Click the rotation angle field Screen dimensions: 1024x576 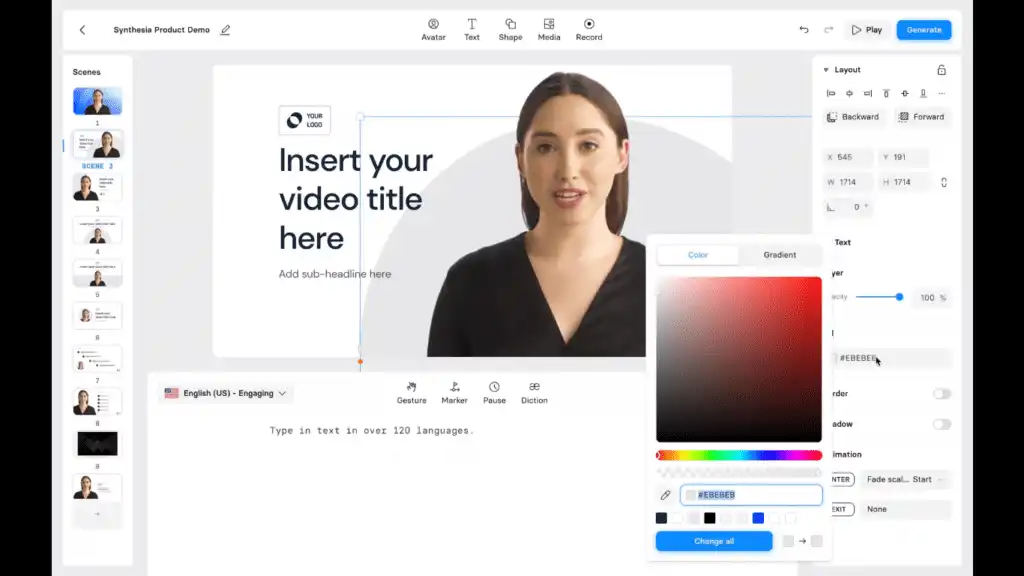click(848, 207)
